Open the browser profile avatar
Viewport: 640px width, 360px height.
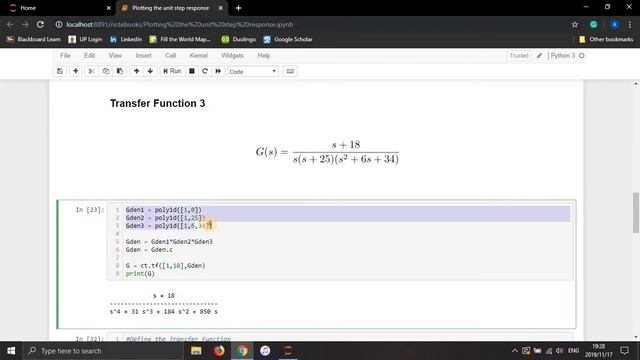614,24
